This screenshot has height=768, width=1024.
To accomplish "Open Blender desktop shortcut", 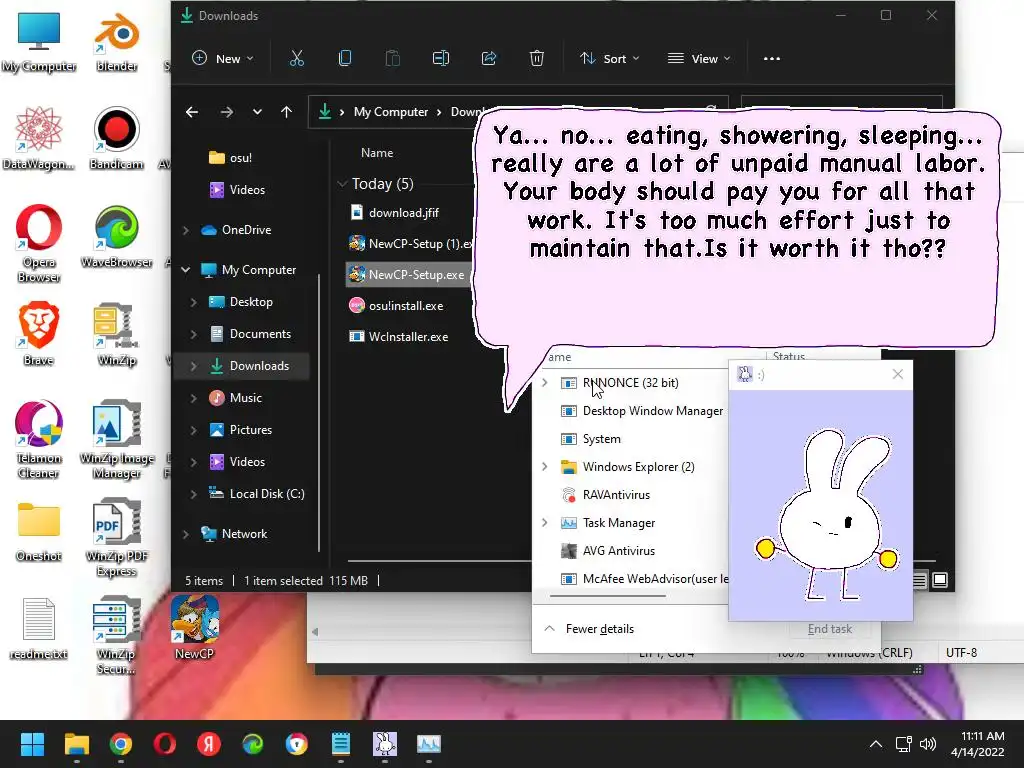I will tap(116, 41).
